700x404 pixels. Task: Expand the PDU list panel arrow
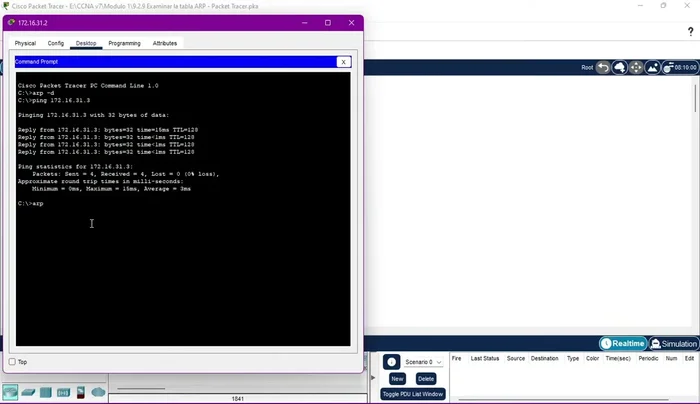[x=374, y=377]
